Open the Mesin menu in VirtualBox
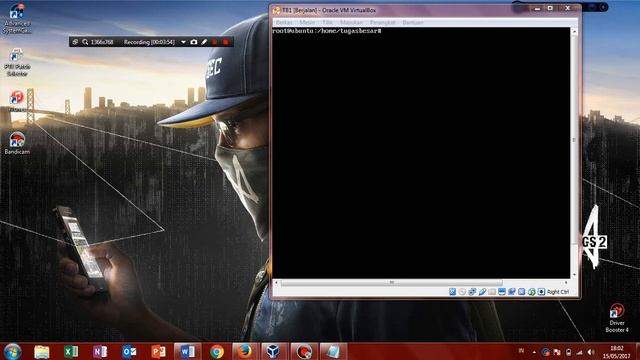640x360 pixels. [307, 22]
